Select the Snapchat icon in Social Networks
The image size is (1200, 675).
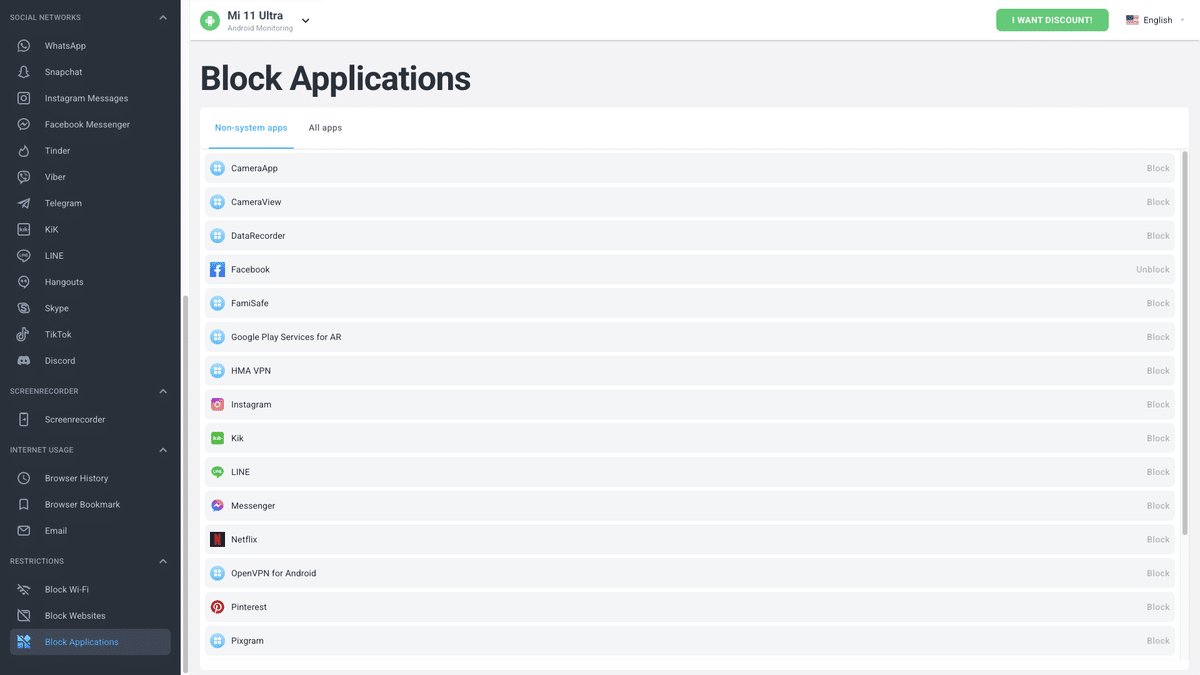point(22,71)
